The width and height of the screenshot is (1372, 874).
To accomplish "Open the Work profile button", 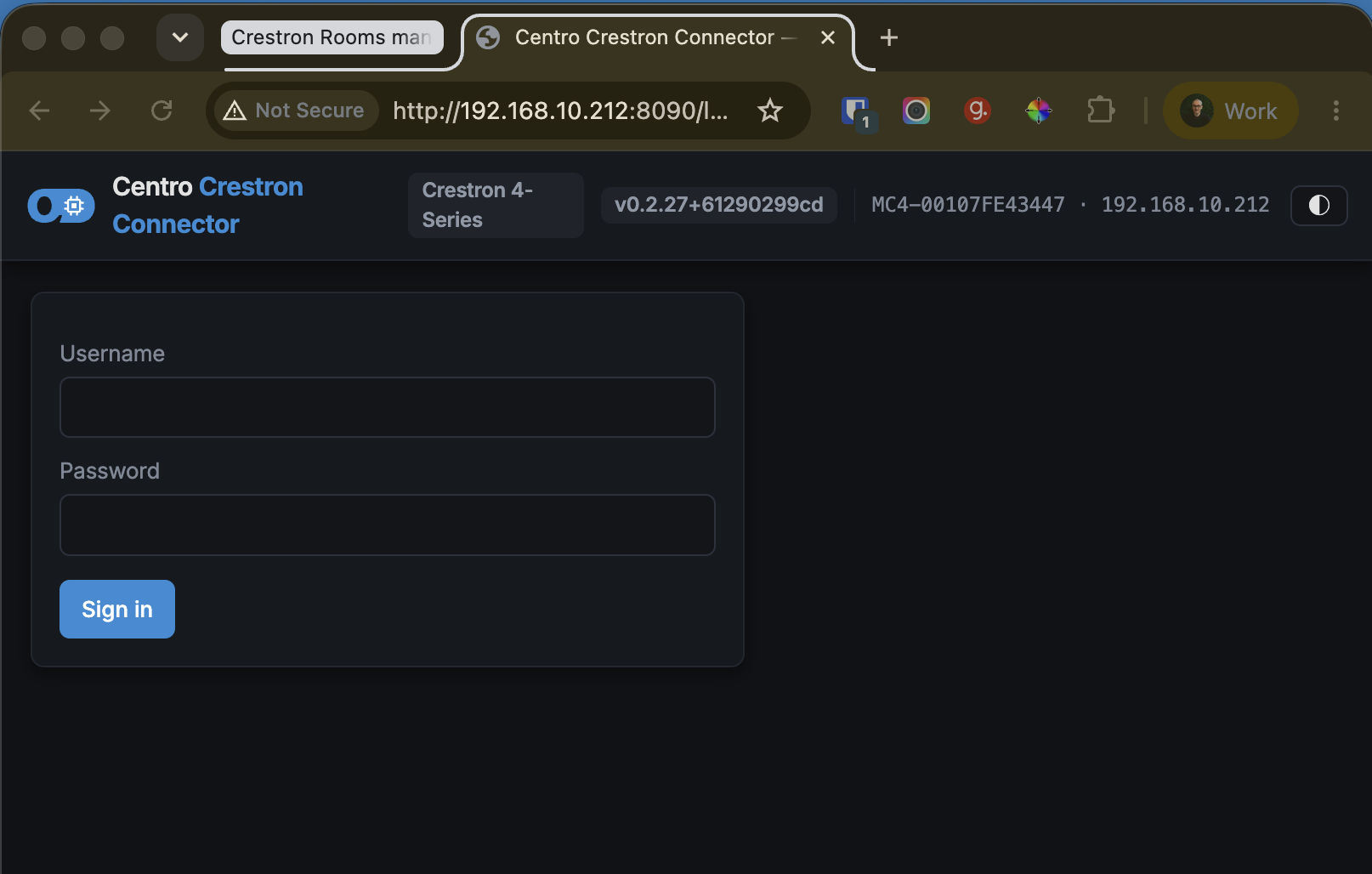I will coord(1230,111).
